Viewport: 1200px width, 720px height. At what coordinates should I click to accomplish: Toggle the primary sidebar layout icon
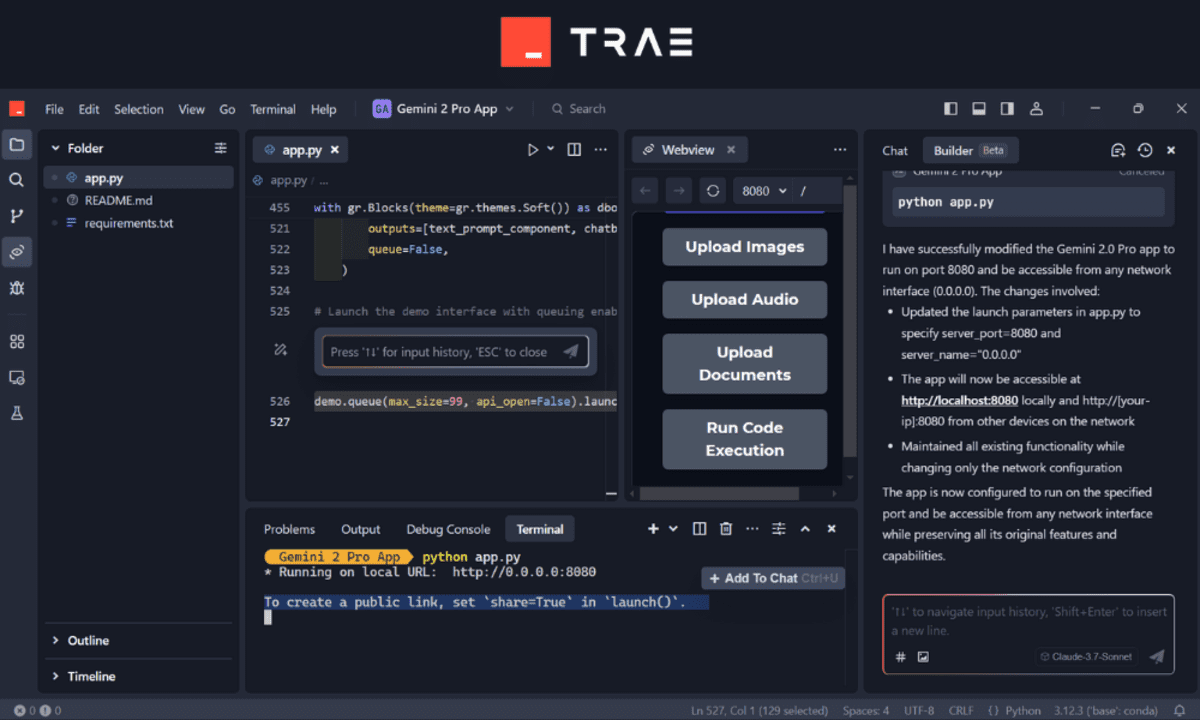951,109
